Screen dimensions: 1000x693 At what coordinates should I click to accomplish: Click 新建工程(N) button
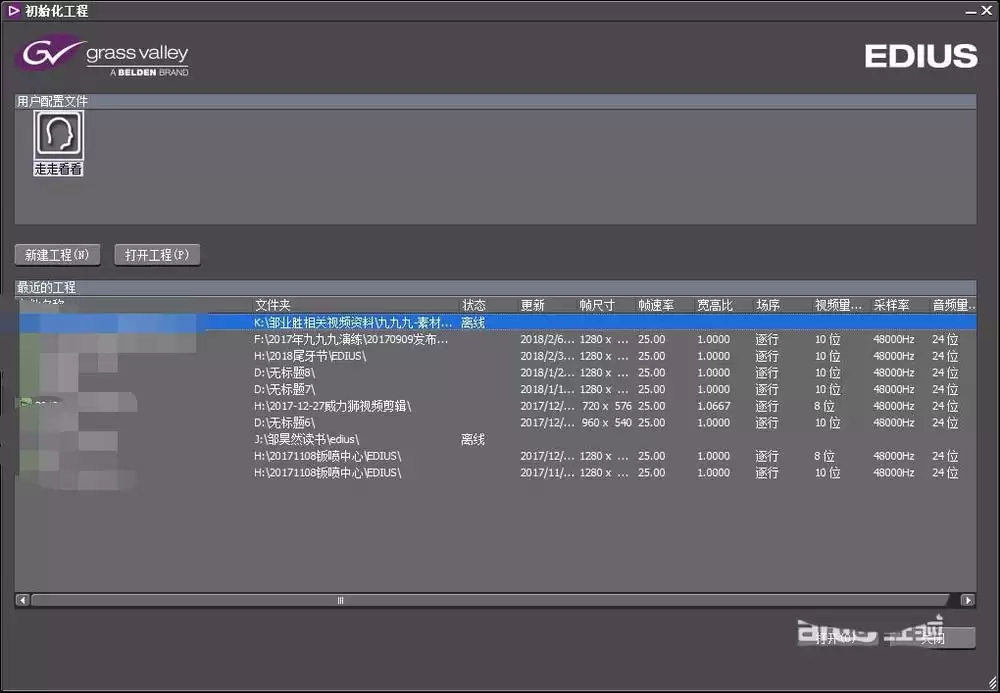pyautogui.click(x=57, y=255)
